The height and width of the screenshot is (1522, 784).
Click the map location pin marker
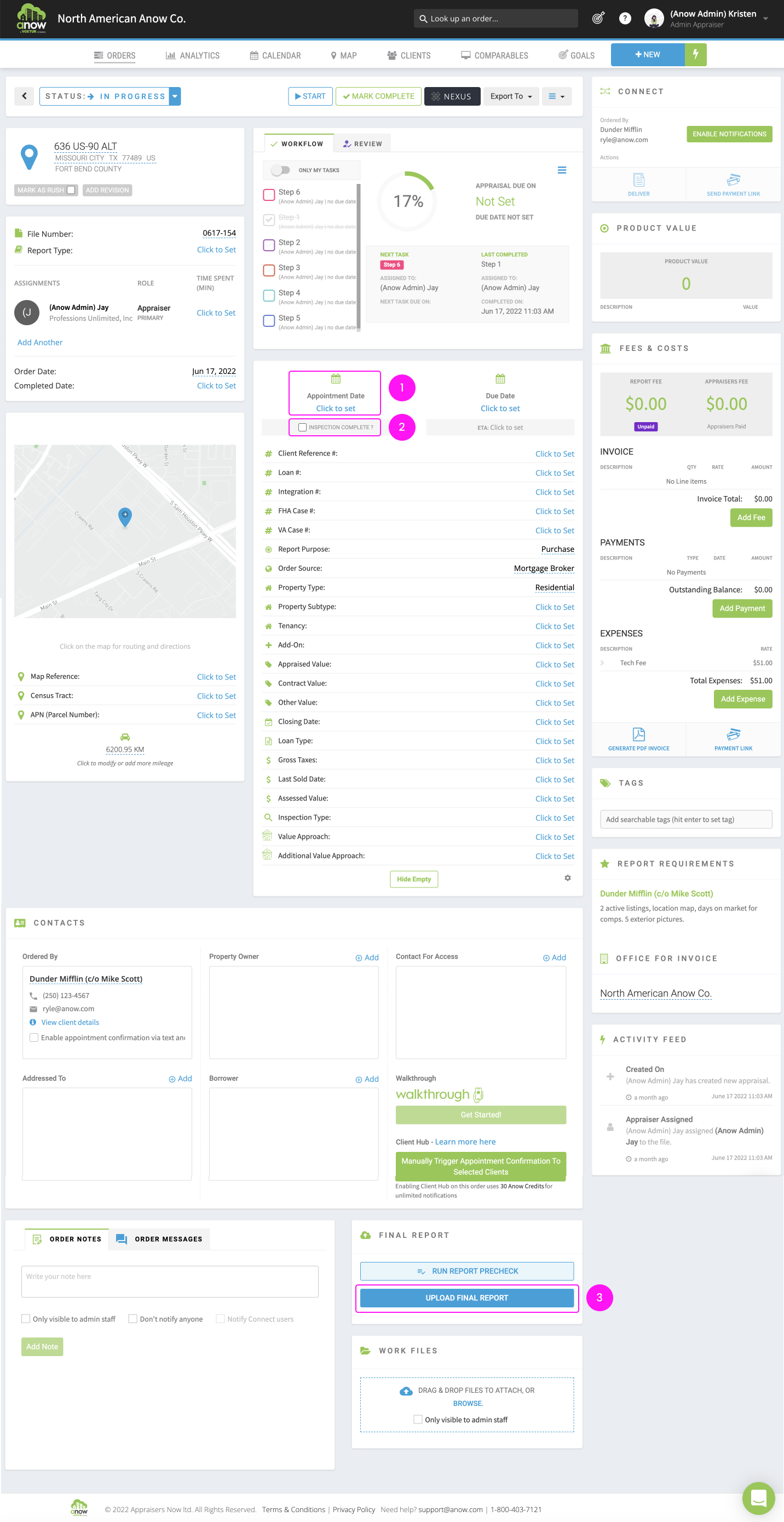125,516
